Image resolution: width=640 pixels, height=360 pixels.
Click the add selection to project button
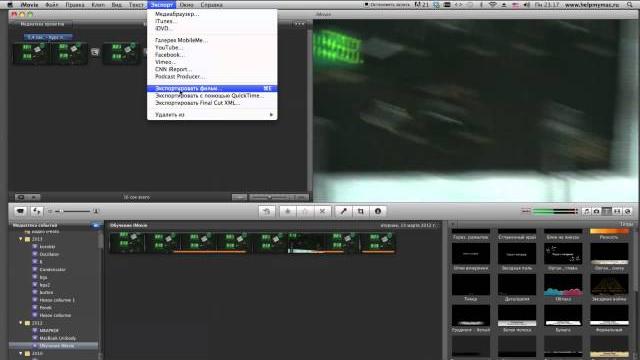tap(267, 211)
